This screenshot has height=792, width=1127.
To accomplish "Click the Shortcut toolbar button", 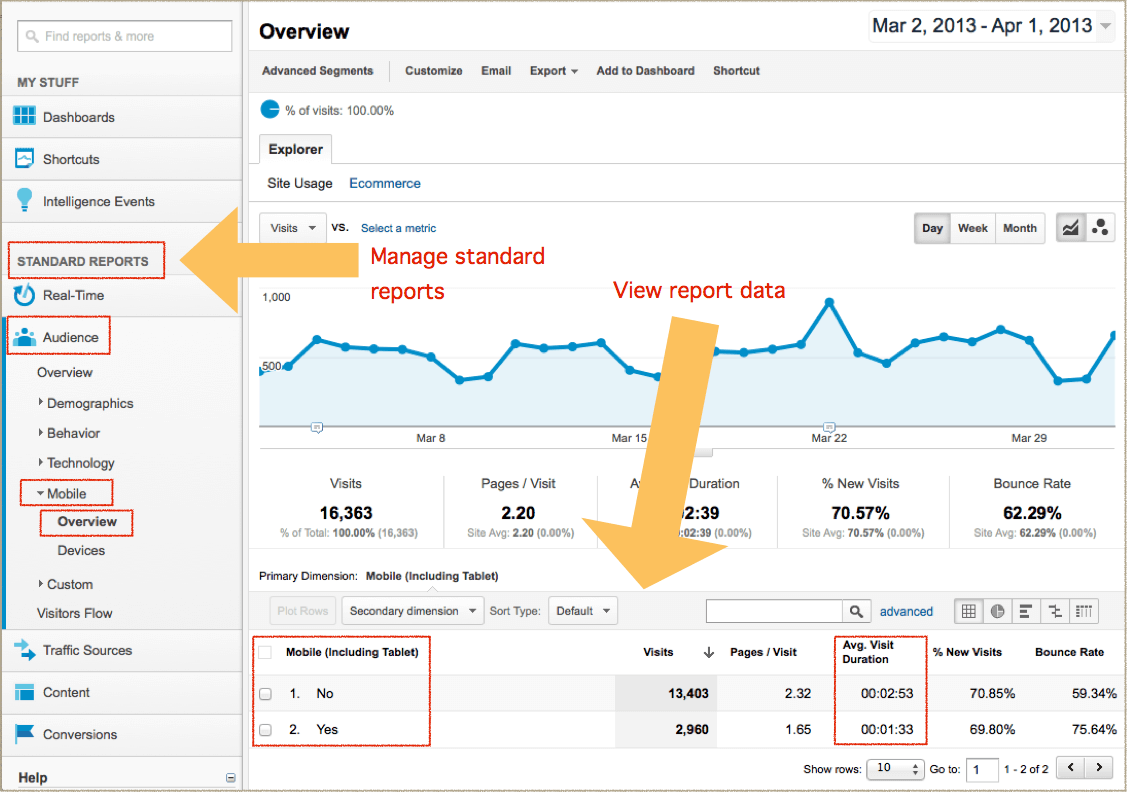I will (736, 70).
